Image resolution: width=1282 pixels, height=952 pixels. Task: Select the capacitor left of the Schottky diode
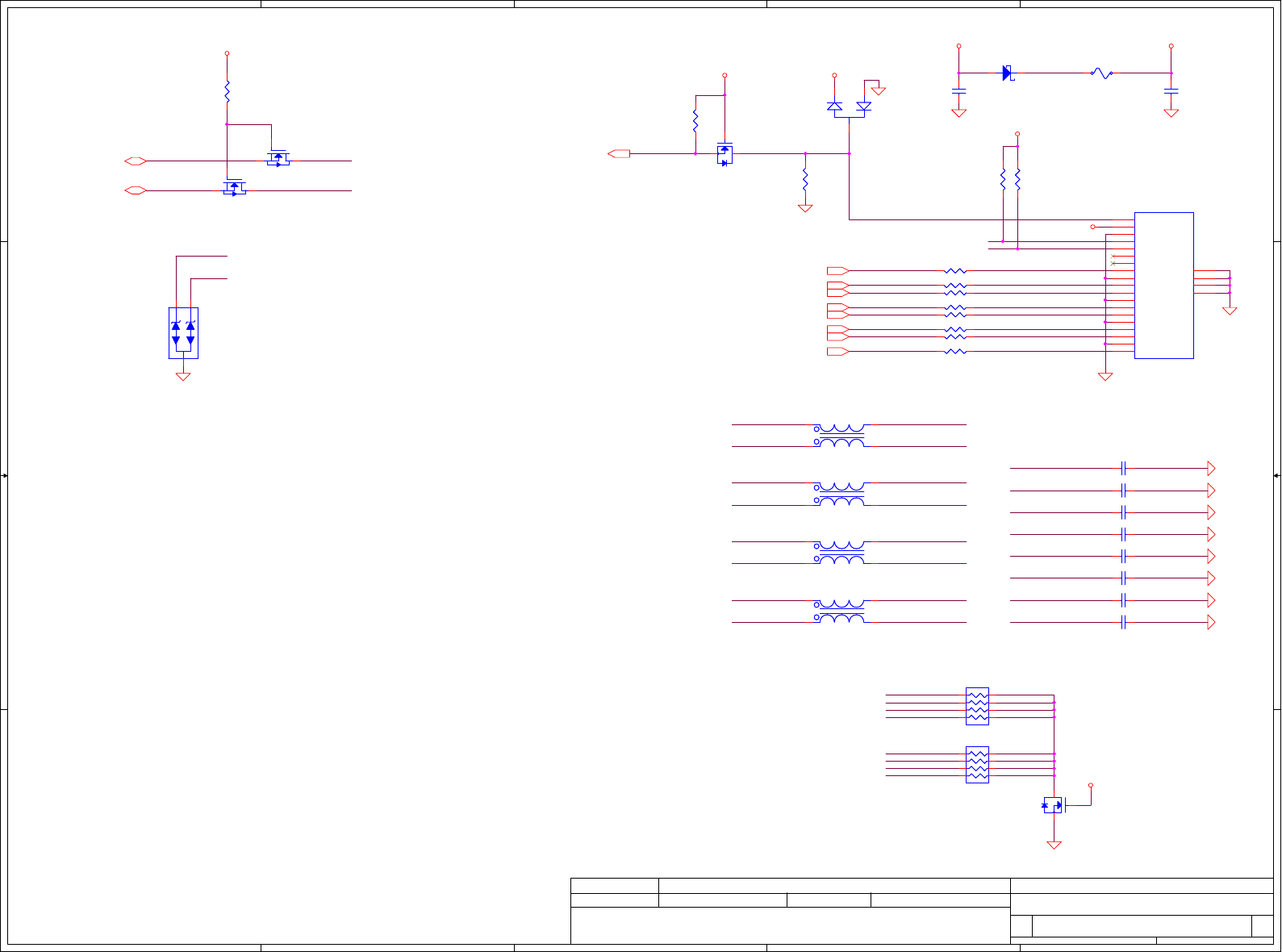[959, 90]
